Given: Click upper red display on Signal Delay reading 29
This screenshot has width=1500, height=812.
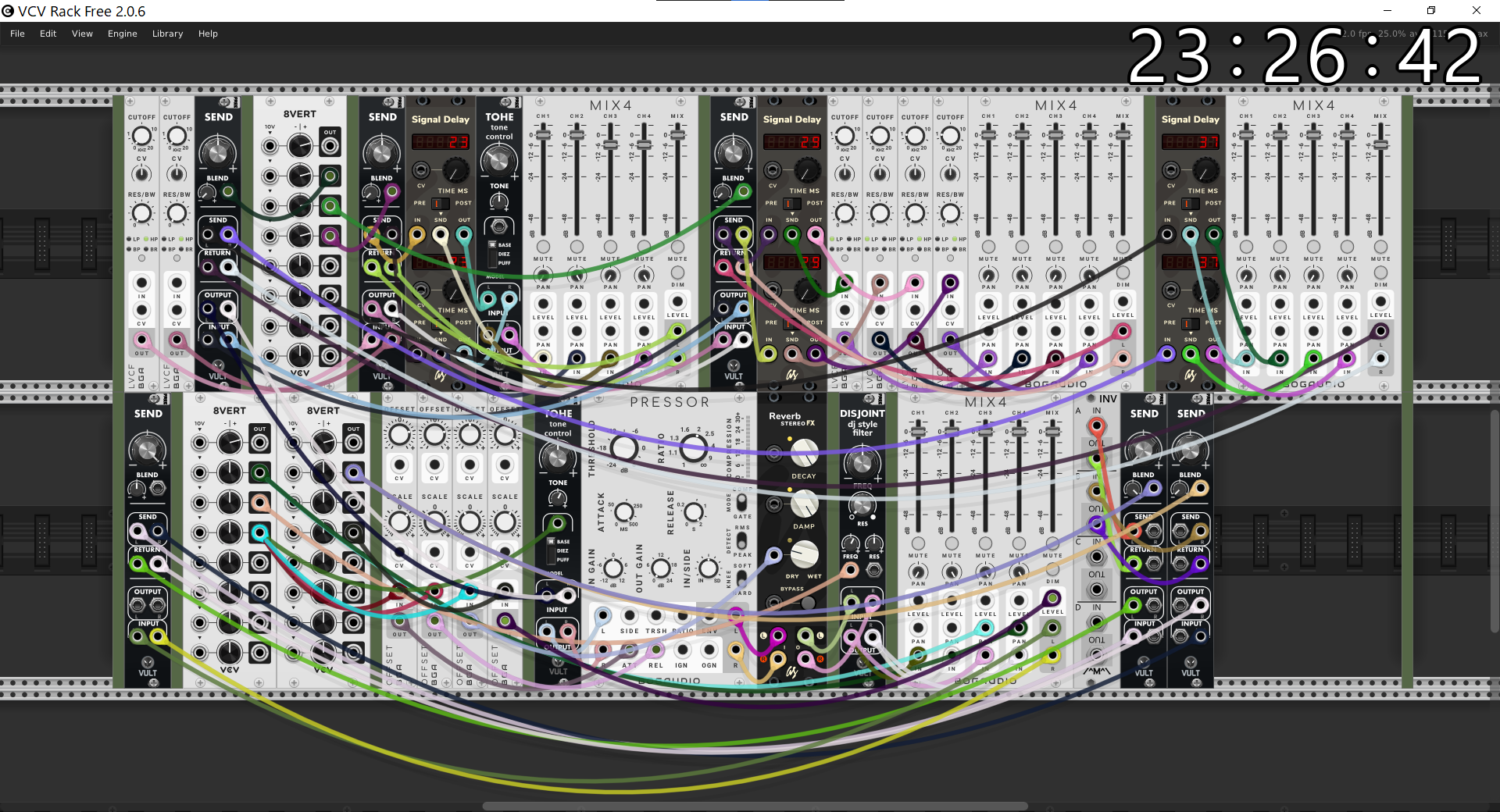Looking at the screenshot, I should click(x=792, y=142).
